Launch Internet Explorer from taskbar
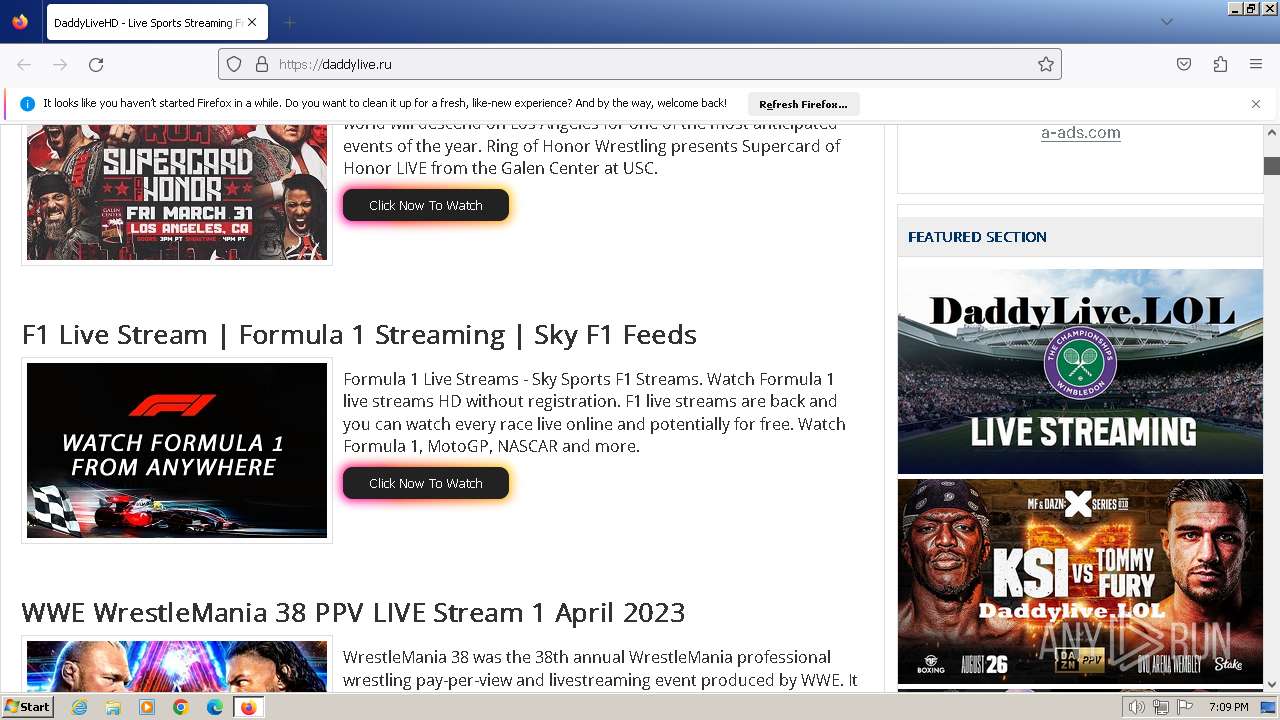This screenshot has width=1280, height=720. click(x=79, y=707)
